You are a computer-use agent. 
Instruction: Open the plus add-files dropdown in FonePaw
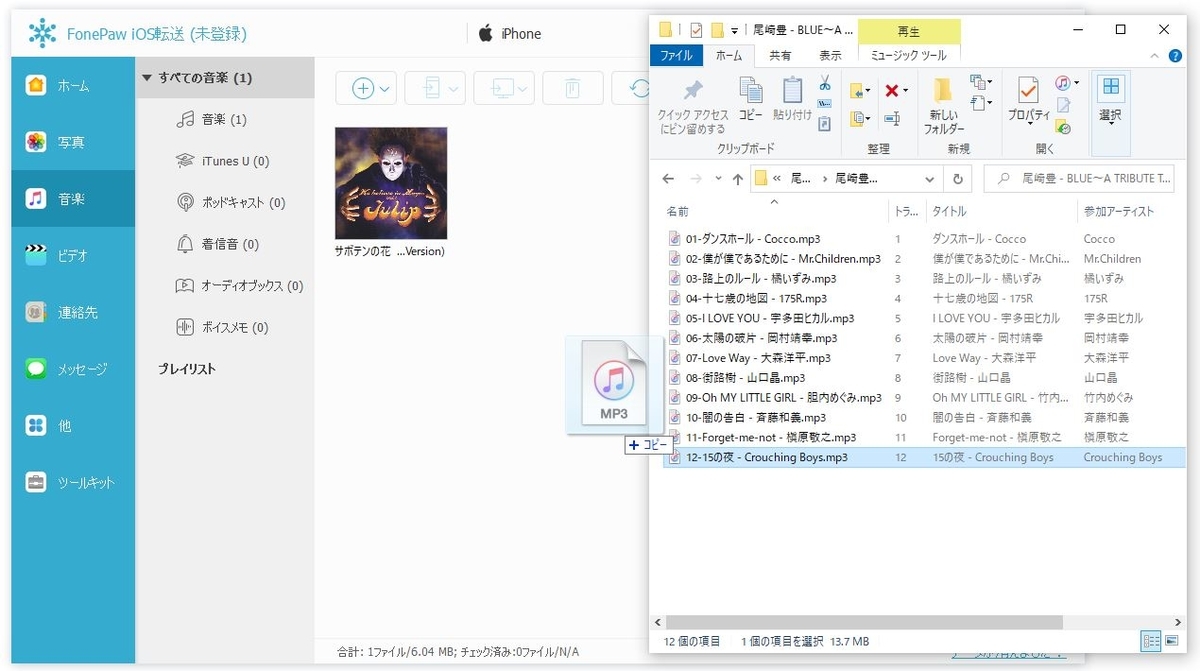point(367,88)
